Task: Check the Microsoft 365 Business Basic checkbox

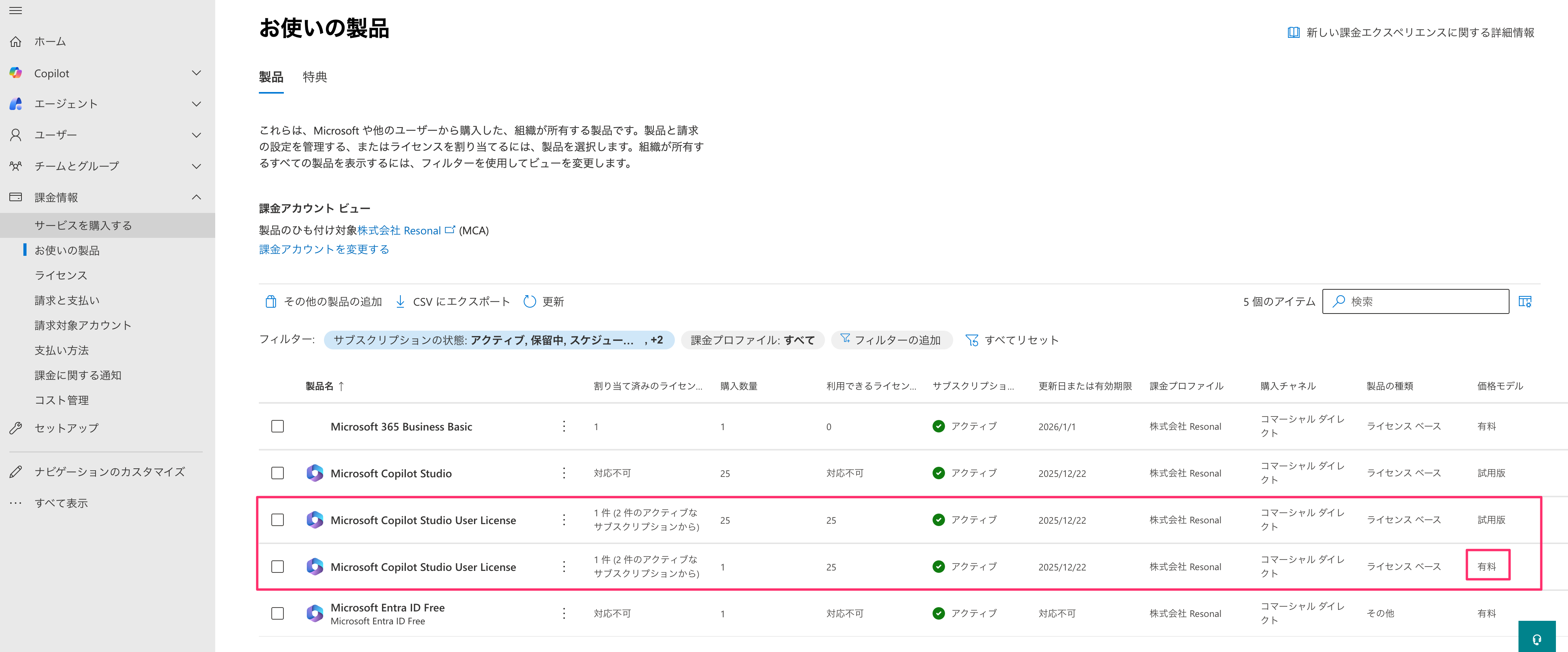Action: (x=278, y=426)
